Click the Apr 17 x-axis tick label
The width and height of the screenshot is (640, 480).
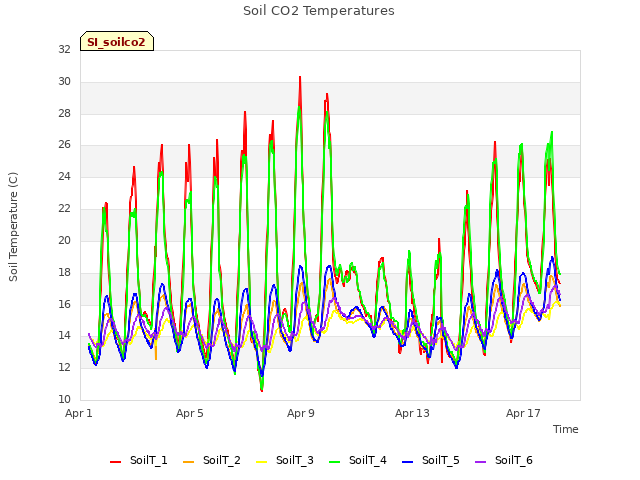point(523,413)
